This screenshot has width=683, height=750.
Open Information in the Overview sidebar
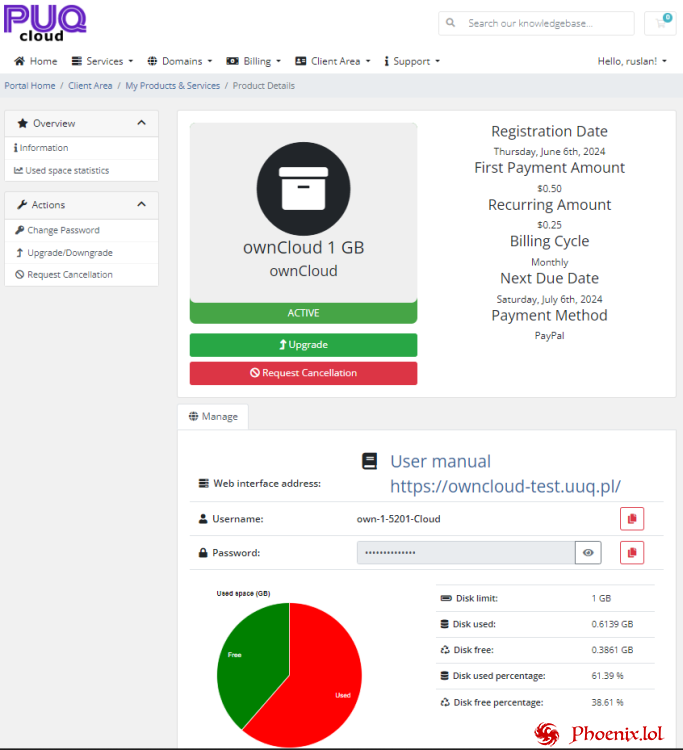[81, 148]
